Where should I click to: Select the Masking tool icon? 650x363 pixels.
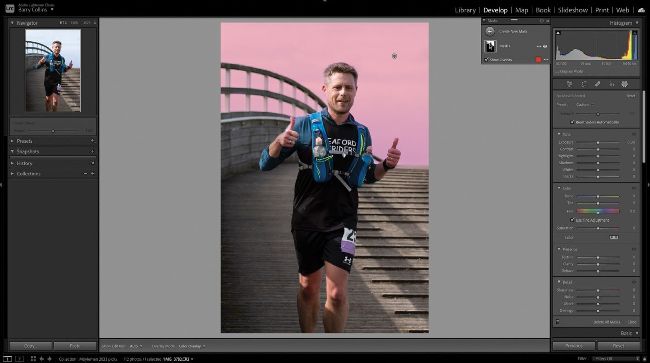(x=625, y=84)
